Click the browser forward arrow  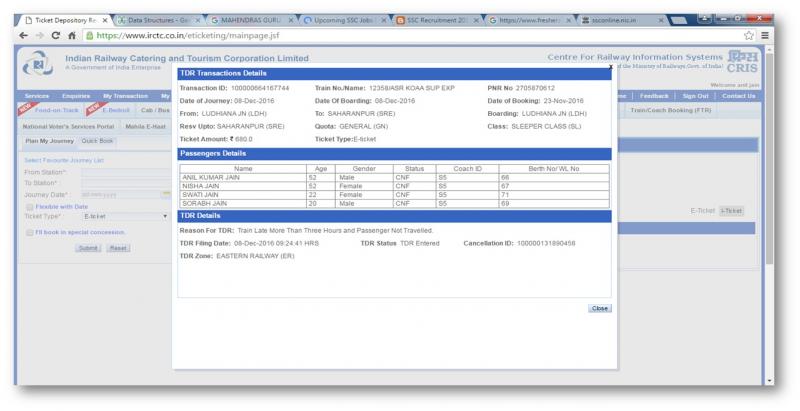tap(39, 35)
